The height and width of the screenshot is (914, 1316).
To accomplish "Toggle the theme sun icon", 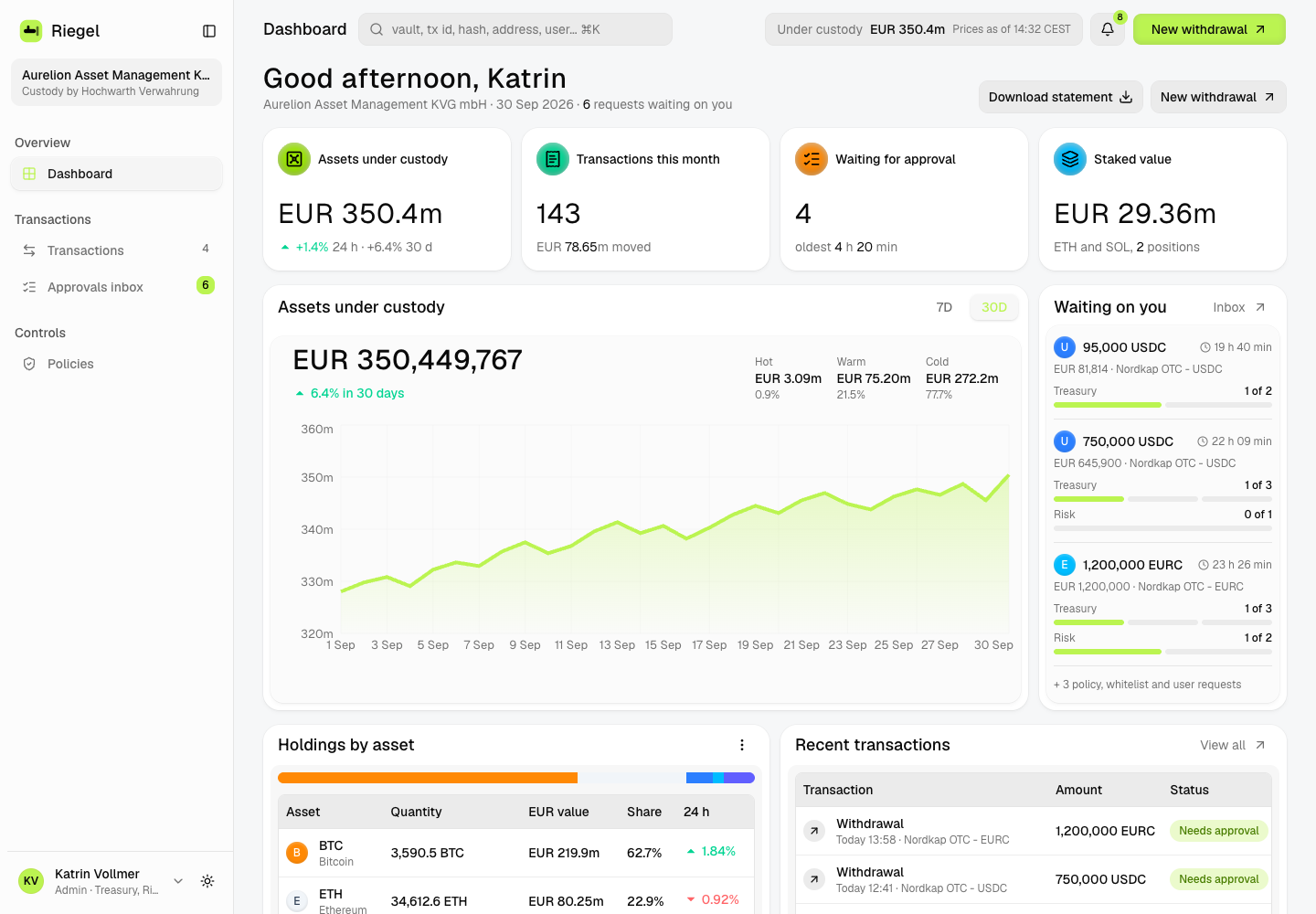I will tap(207, 881).
